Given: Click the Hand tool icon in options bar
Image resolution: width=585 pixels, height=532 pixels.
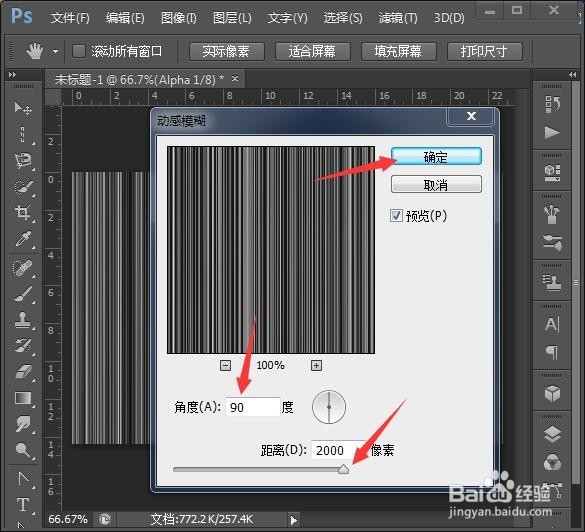Looking at the screenshot, I should (35, 51).
